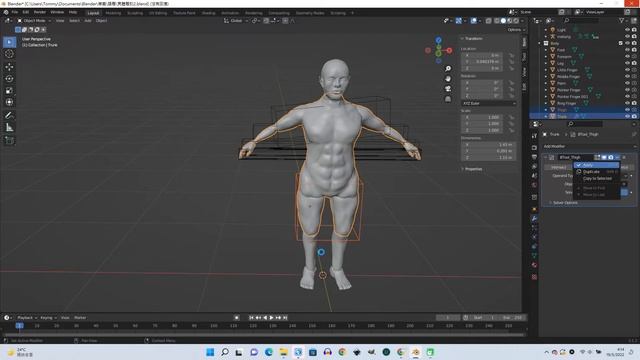Hide the Leg object in viewport
The height and width of the screenshot is (360, 640).
point(627,63)
